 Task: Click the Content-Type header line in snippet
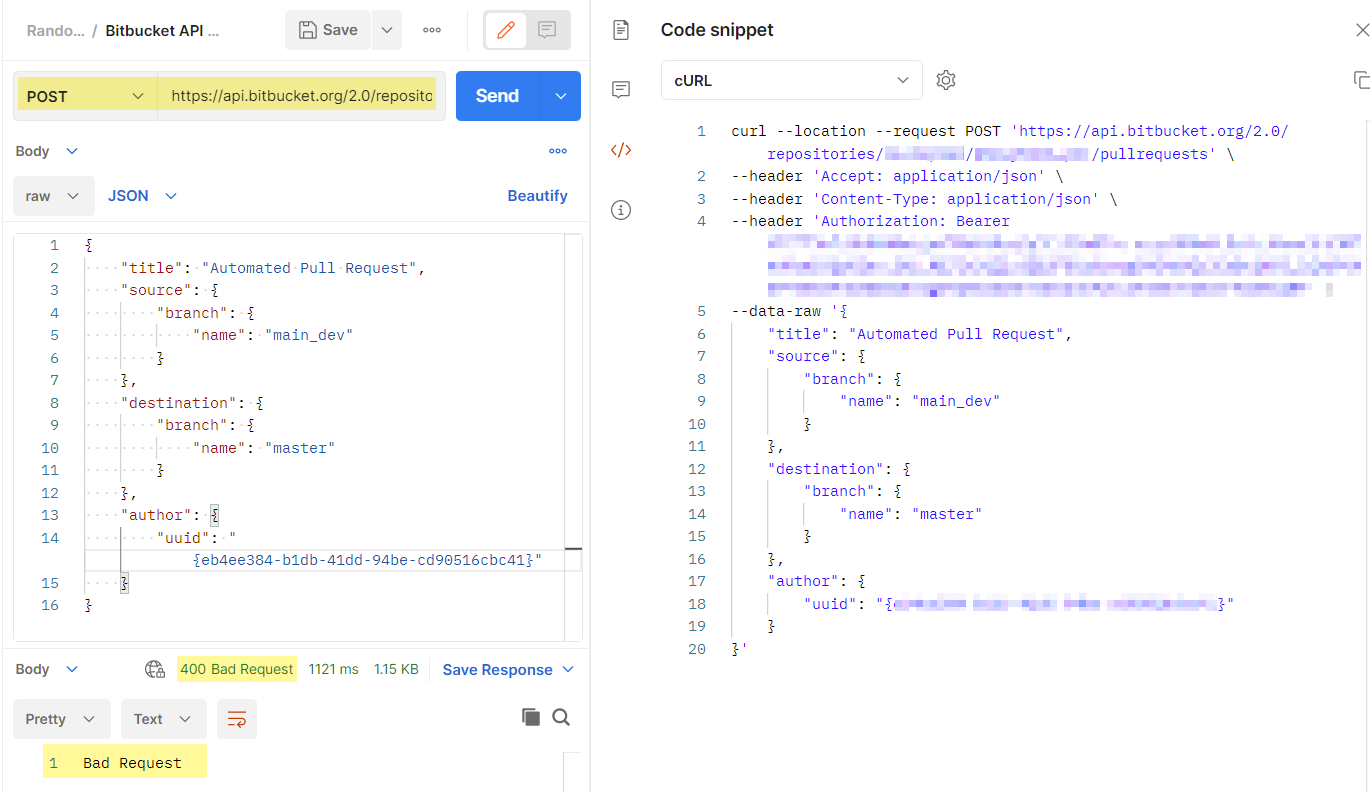coord(925,199)
